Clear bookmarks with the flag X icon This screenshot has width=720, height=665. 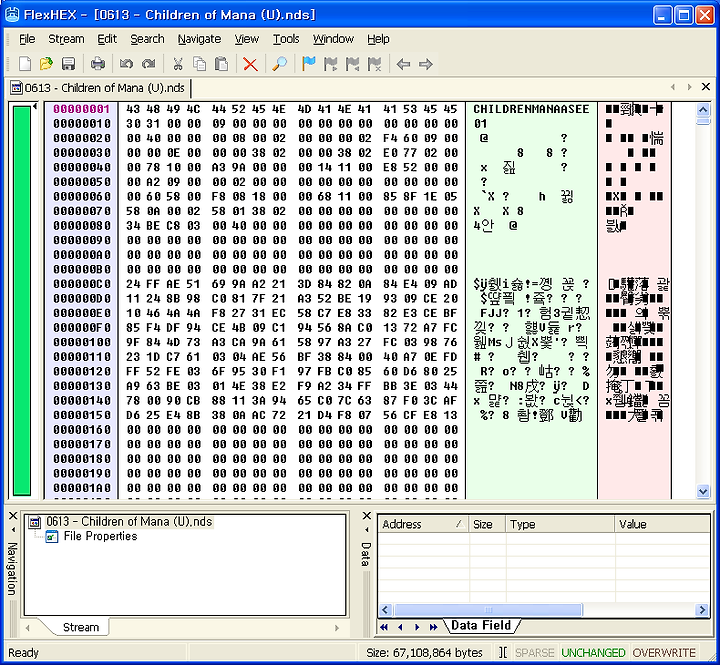point(375,64)
